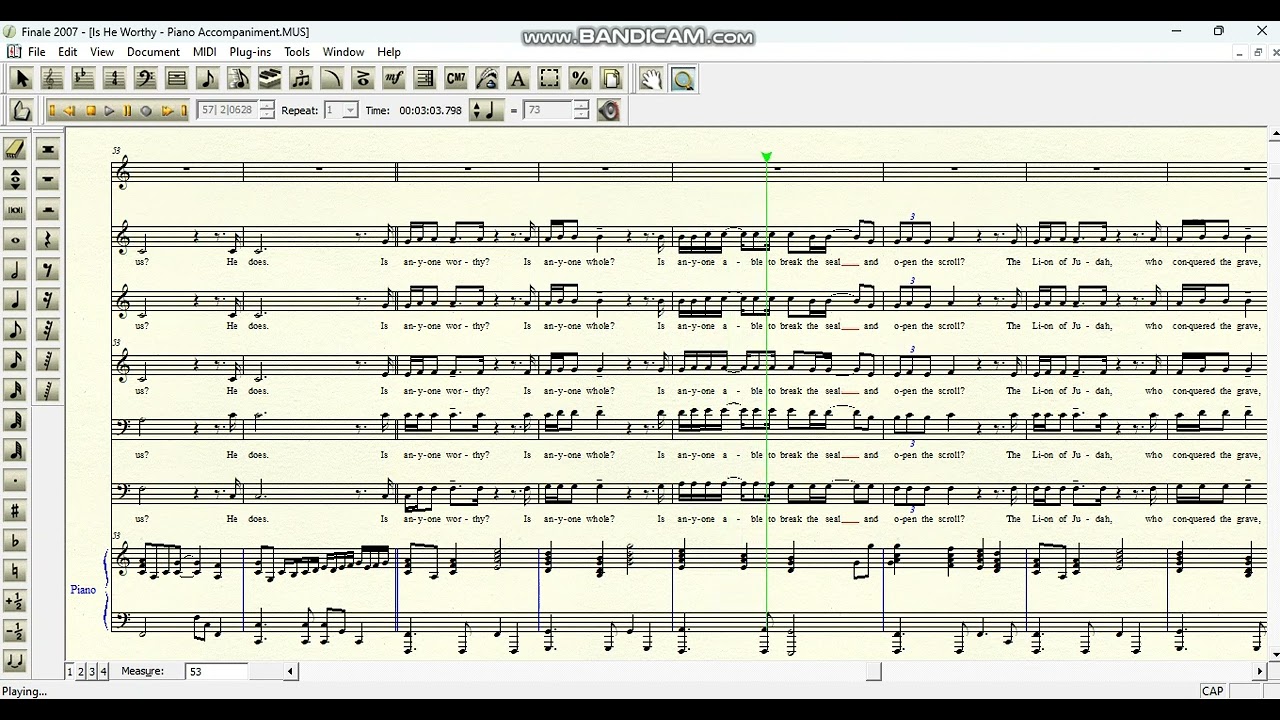
Task: Choose the Time Signature tool
Action: point(114,79)
